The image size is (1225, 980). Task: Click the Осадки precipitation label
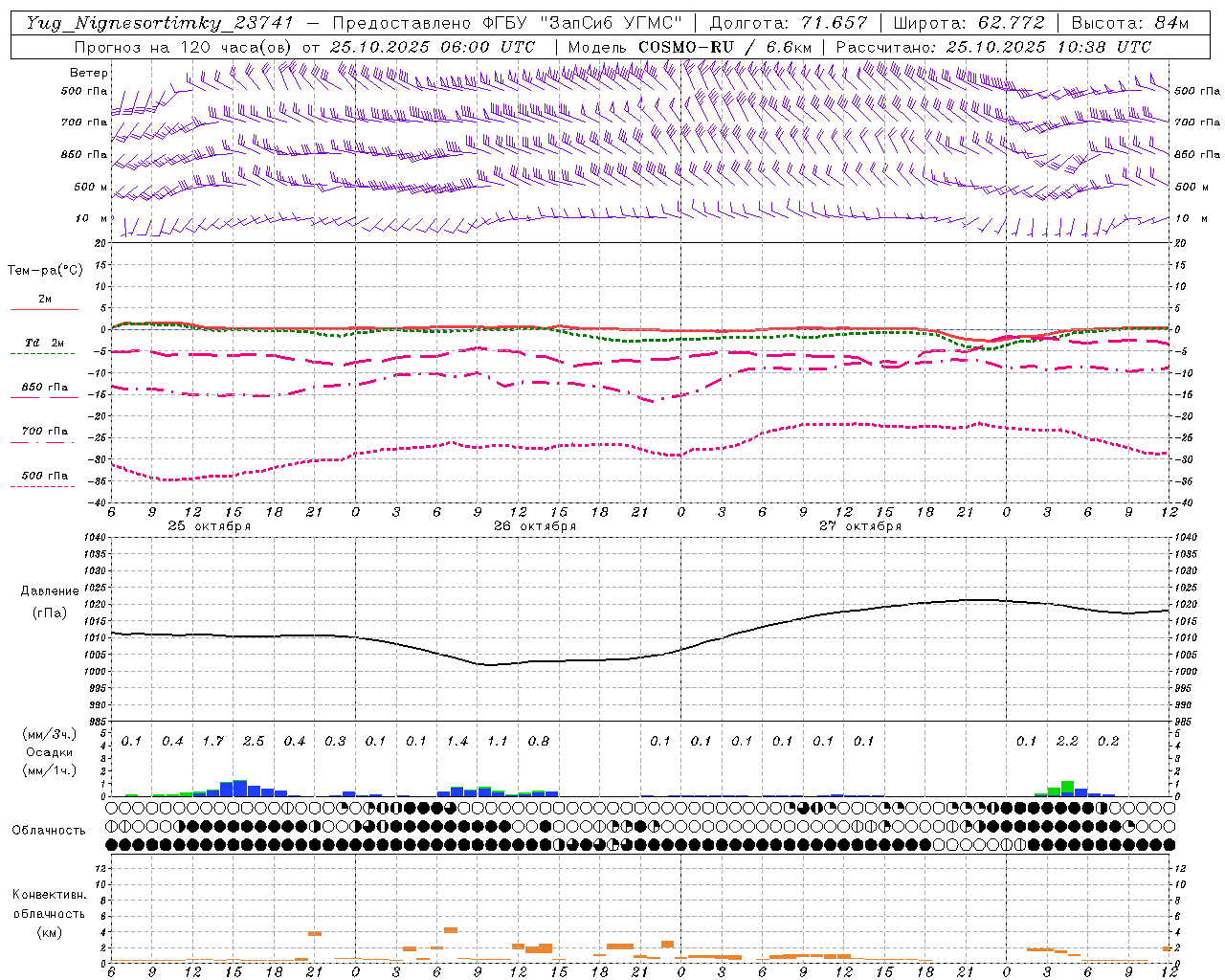coord(49,753)
